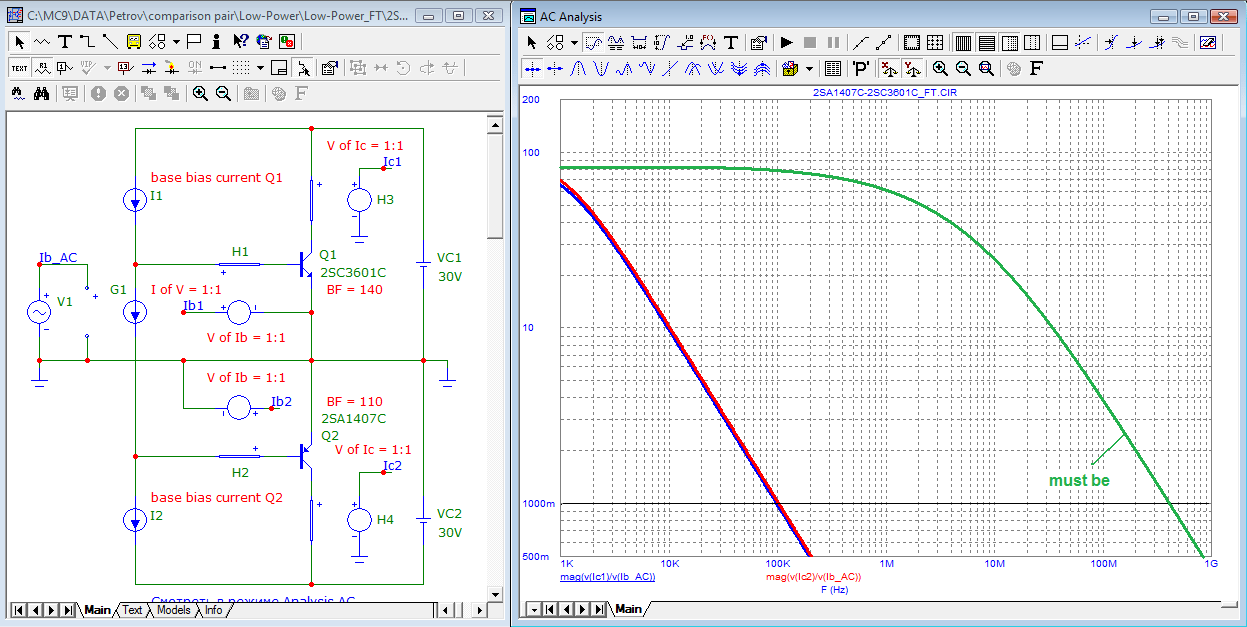1247x627 pixels.
Task: Click the up arrow of schematic vertical scrollbar
Action: 494,123
